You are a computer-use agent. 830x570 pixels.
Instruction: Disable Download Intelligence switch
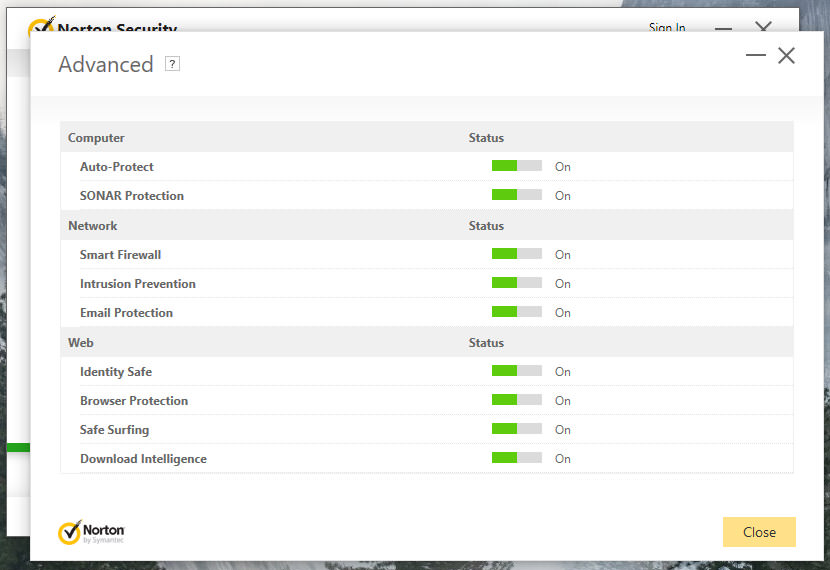[x=517, y=458]
